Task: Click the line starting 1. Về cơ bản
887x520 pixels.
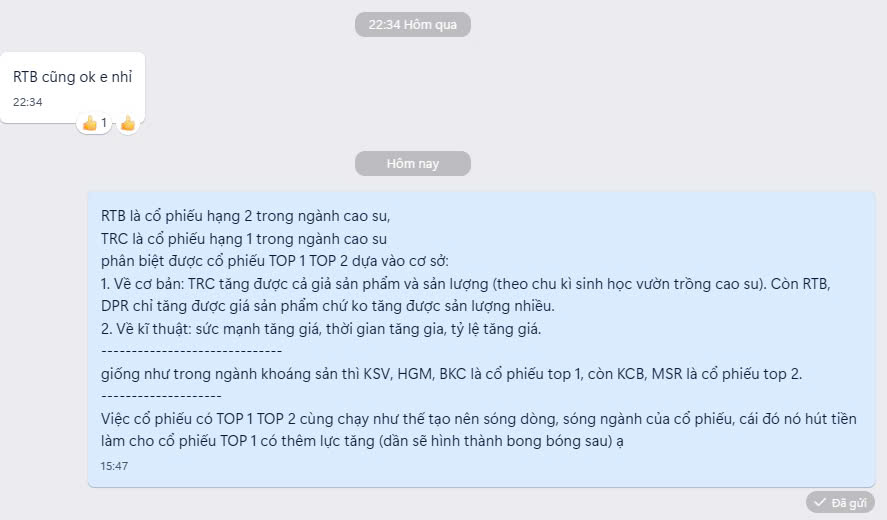Action: pos(466,283)
